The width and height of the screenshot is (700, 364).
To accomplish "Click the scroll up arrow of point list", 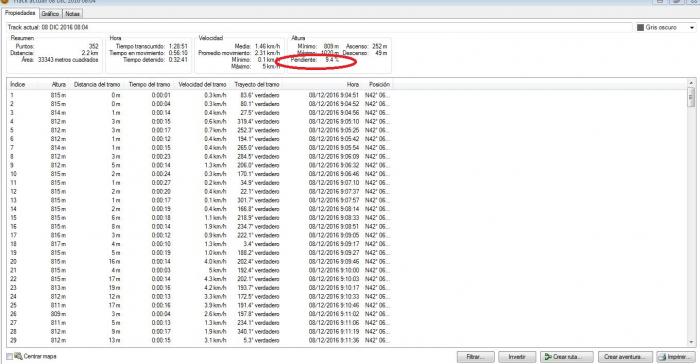I will (691, 83).
